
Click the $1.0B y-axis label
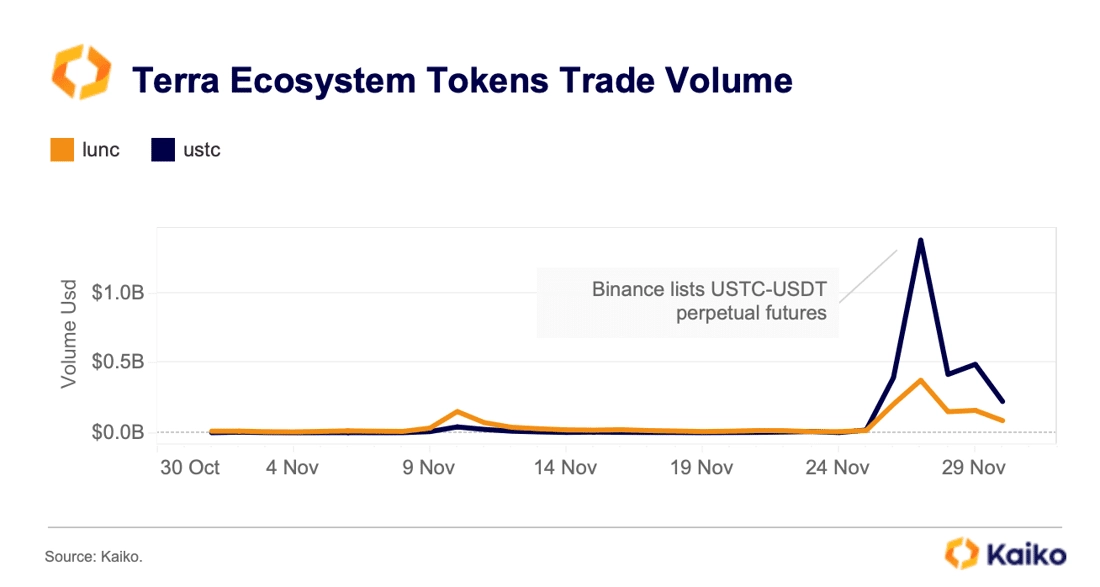tap(118, 292)
